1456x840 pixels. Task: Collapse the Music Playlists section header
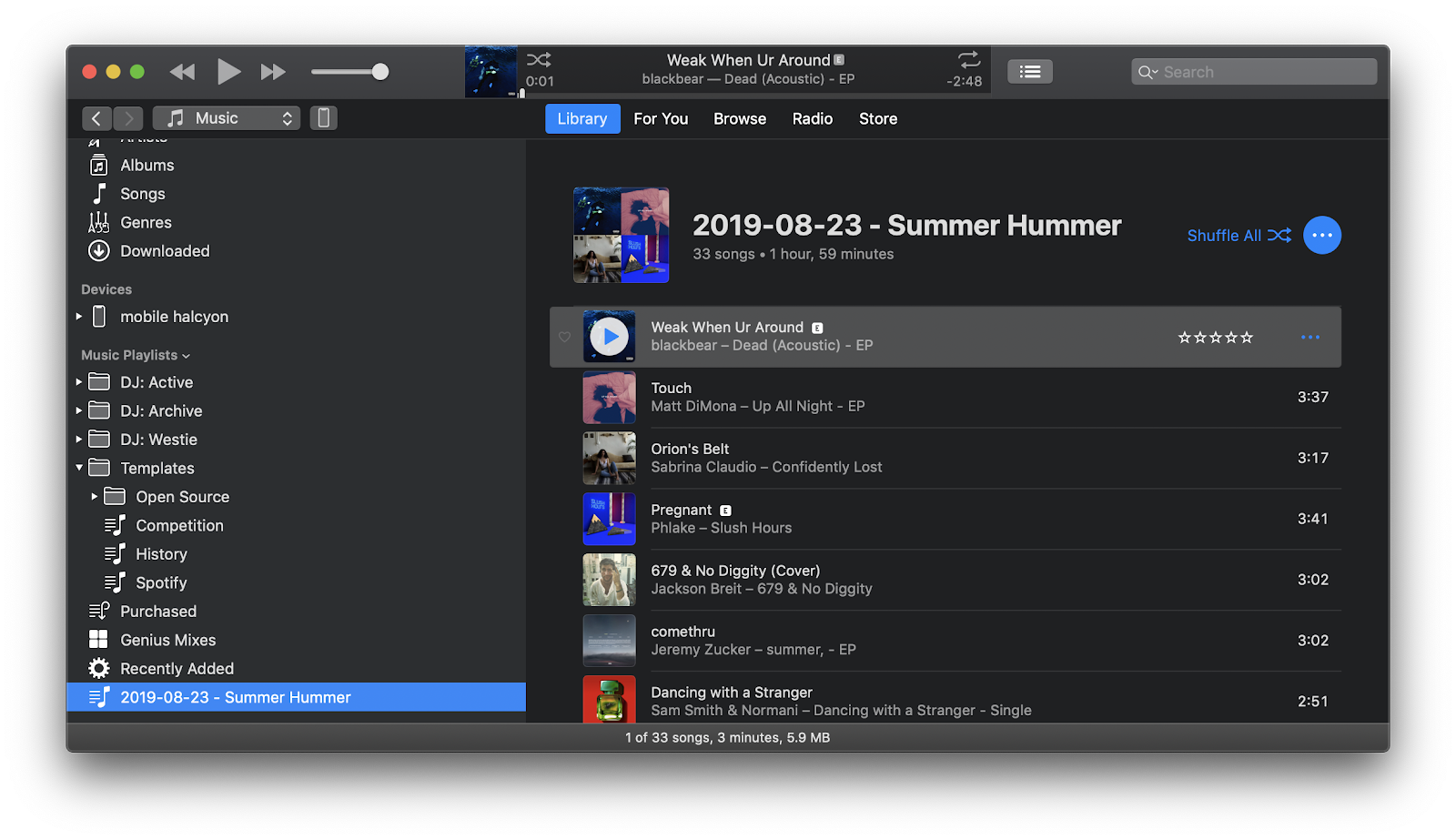(136, 355)
